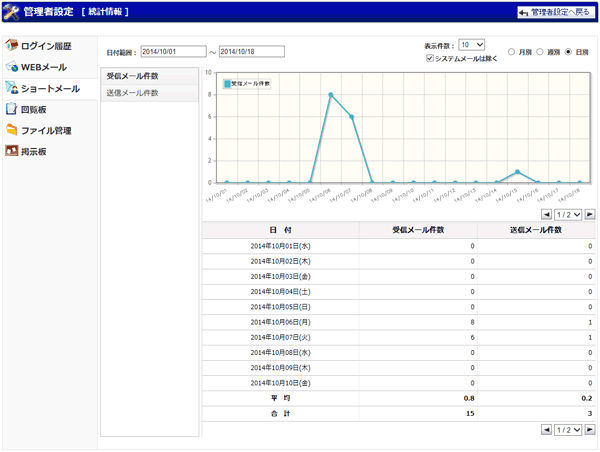The height and width of the screenshot is (452, 600).
Task: Click the short mail icon
Action: tap(11, 88)
